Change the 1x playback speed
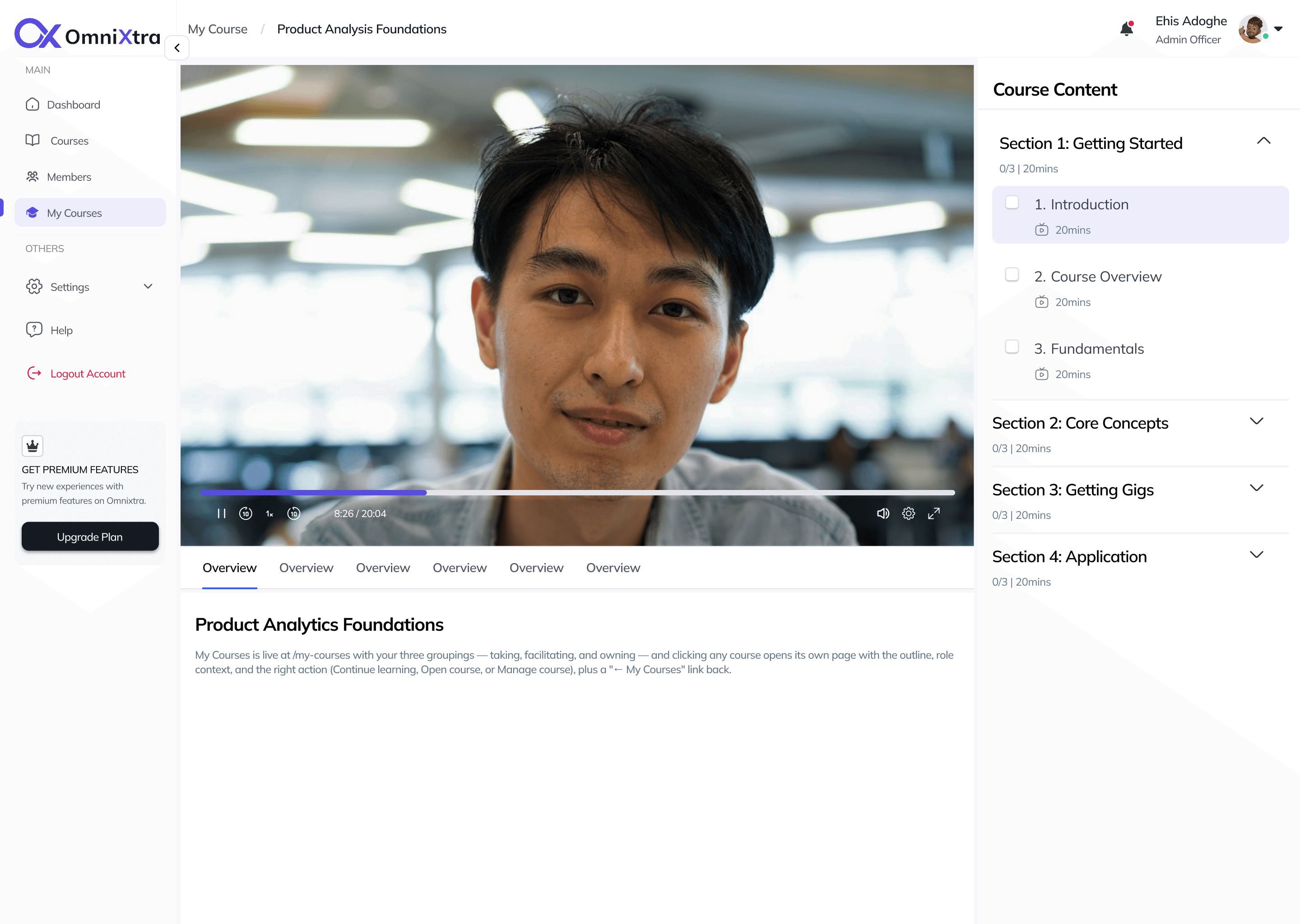The width and height of the screenshot is (1300, 924). [269, 514]
